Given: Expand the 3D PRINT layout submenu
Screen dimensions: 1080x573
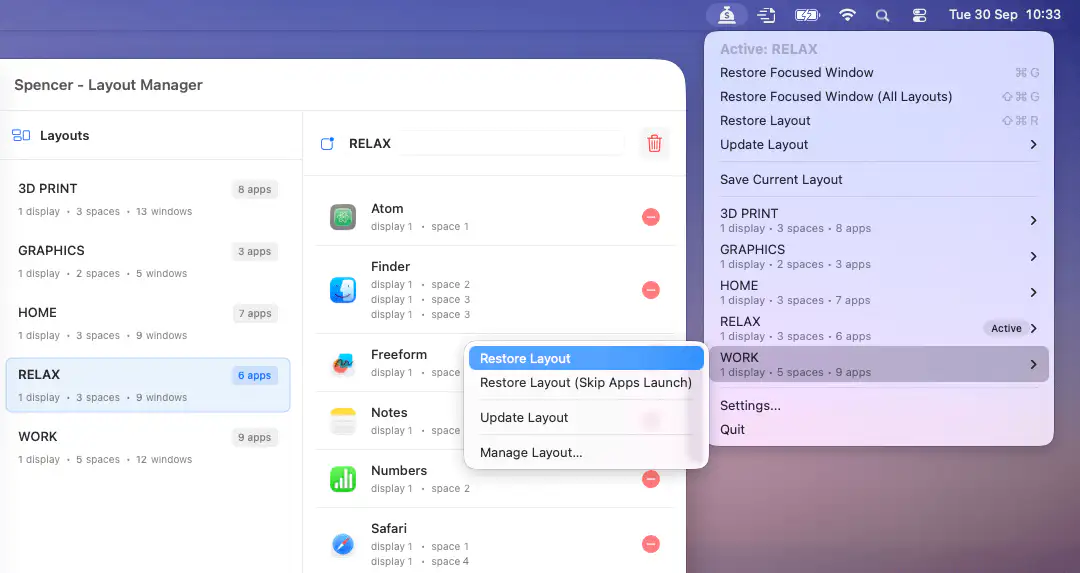Looking at the screenshot, I should [1033, 221].
